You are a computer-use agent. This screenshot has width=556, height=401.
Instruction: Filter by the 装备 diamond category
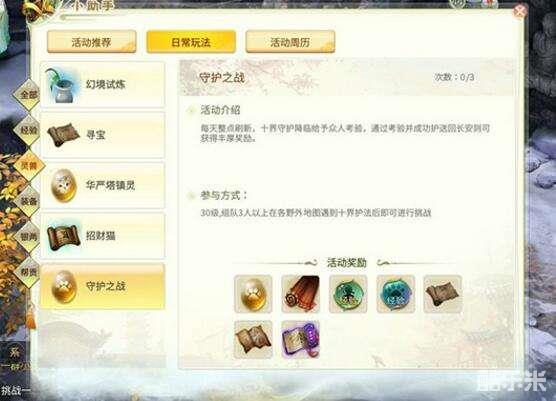[28, 201]
